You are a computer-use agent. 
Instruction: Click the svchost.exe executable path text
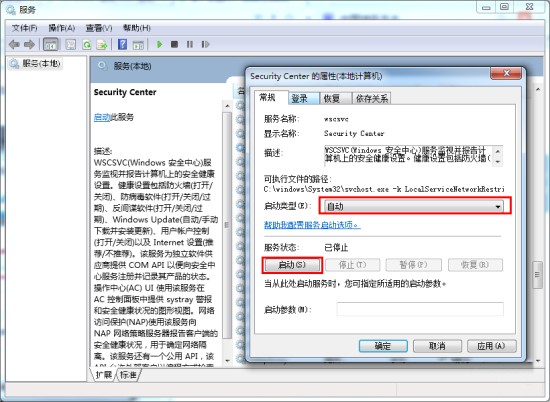(384, 189)
